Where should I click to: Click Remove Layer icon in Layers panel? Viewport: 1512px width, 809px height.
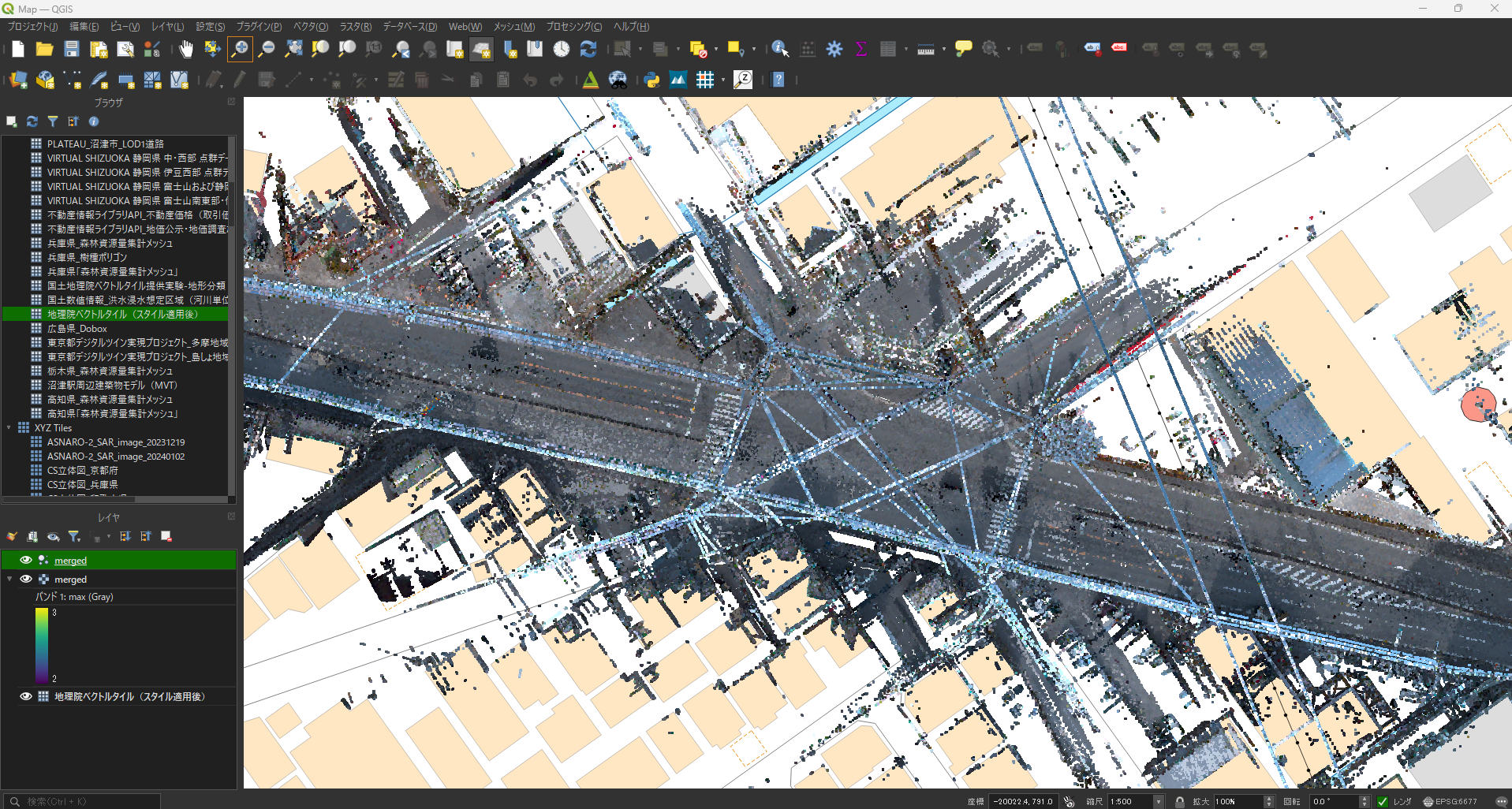pos(166,537)
